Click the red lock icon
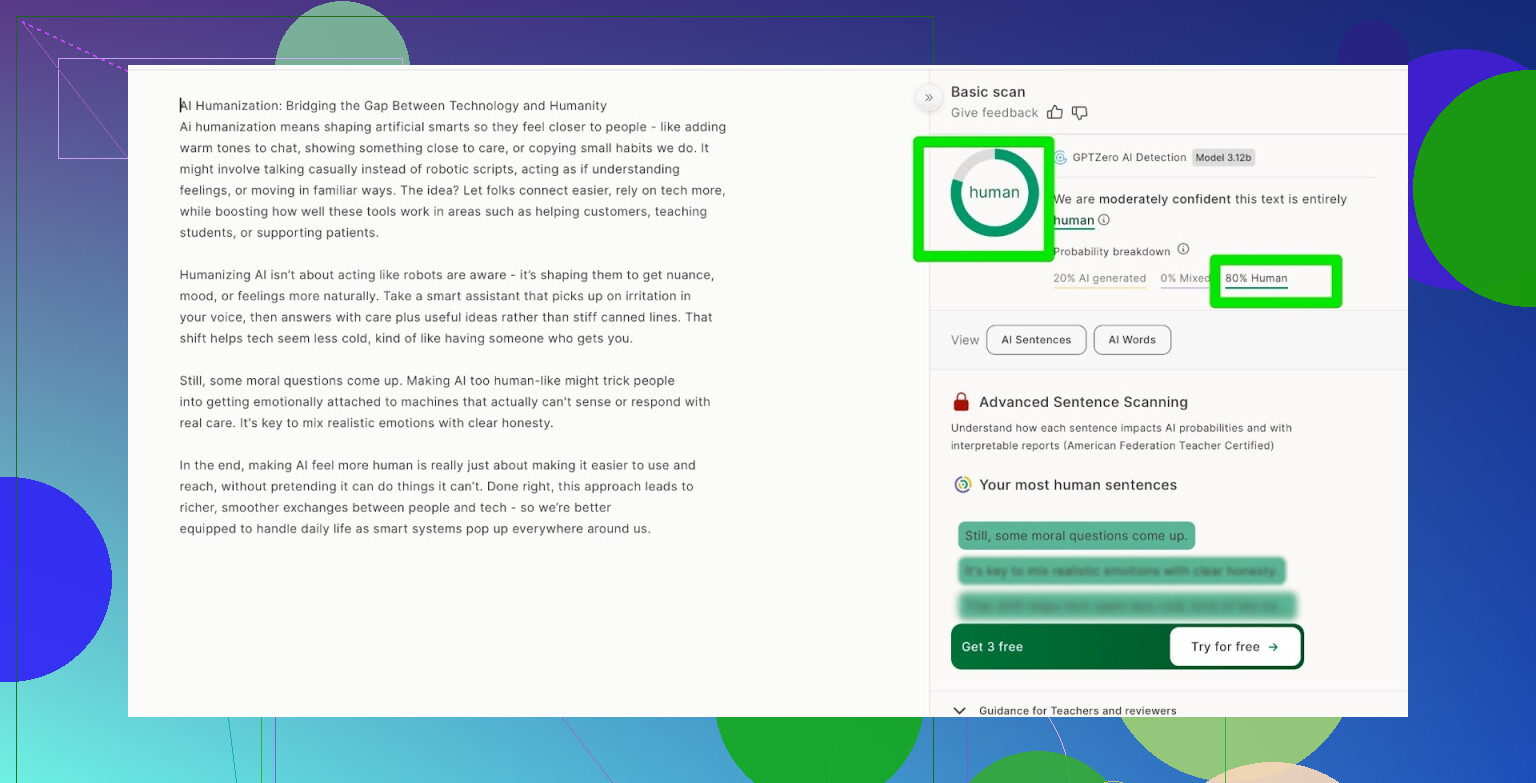This screenshot has height=783, width=1536. click(x=961, y=402)
